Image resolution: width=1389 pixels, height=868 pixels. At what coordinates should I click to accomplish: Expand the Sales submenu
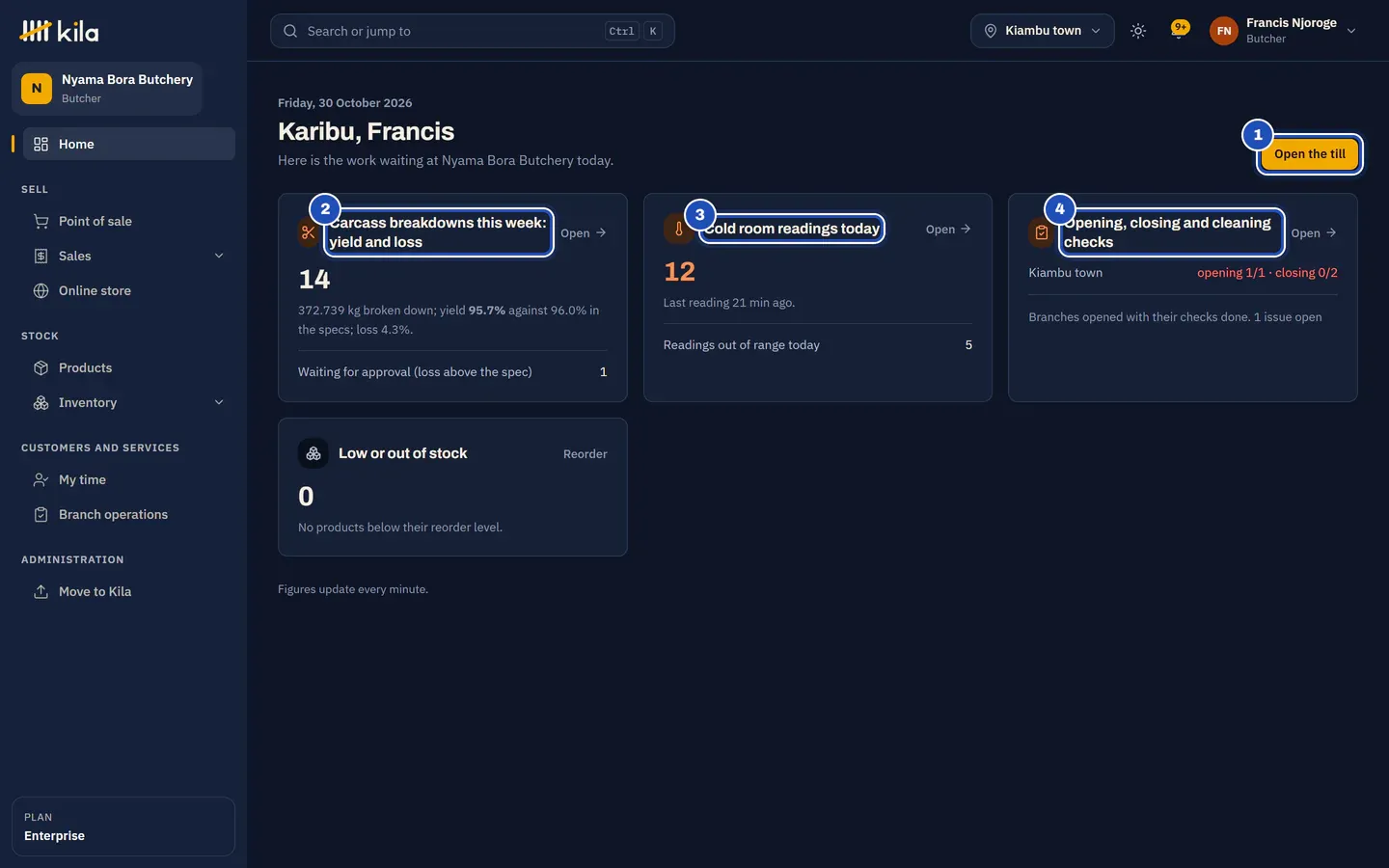(219, 256)
